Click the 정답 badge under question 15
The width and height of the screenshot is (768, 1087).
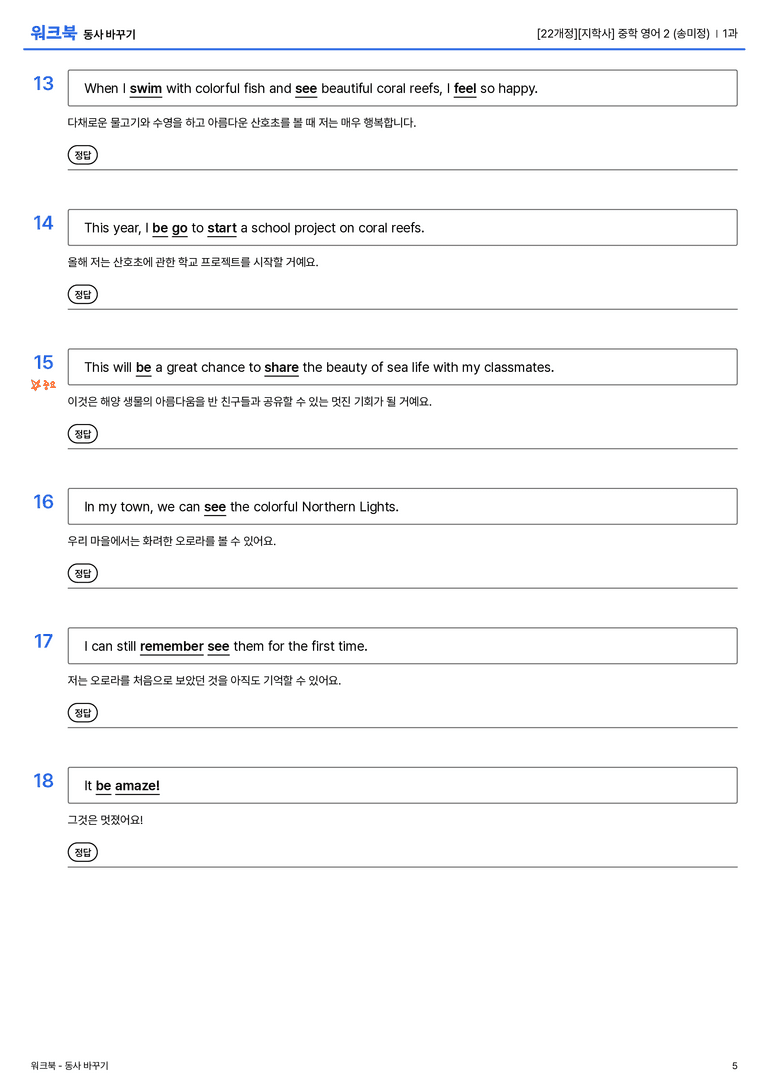[x=82, y=434]
